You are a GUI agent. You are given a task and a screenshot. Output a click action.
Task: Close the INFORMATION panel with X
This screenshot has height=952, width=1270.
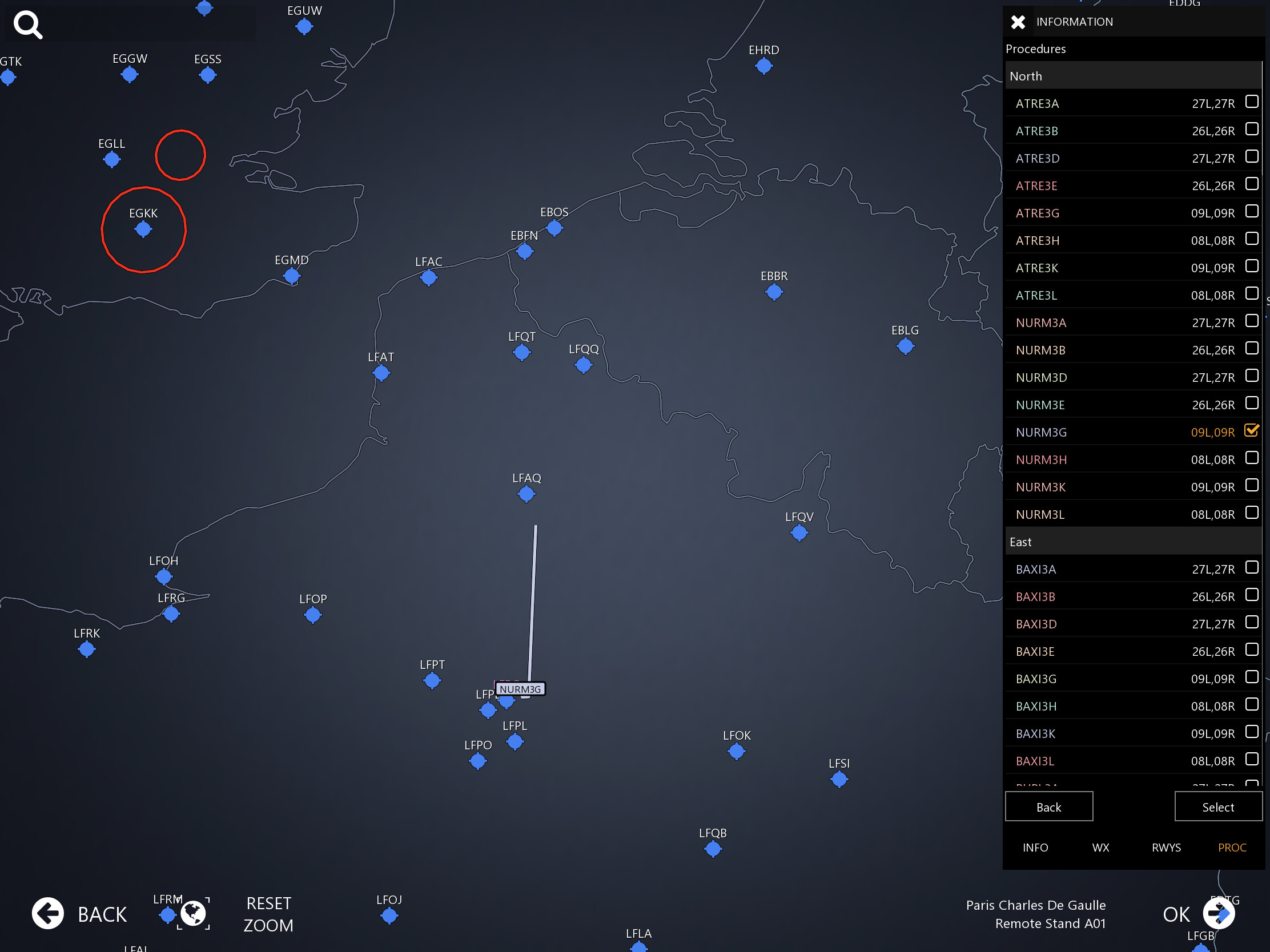(1018, 22)
